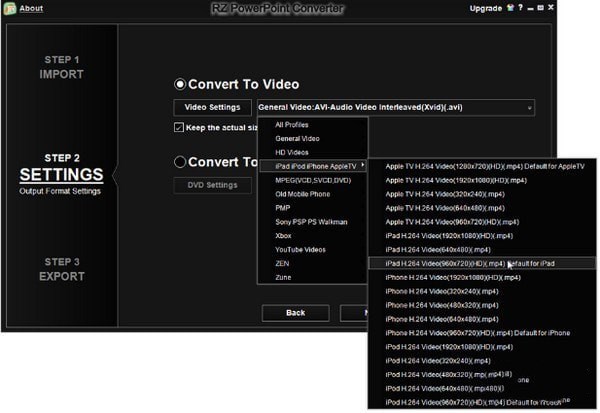The width and height of the screenshot is (600, 413).
Task: Select iPod H.264 640x480 profile
Action: [x=482, y=389]
